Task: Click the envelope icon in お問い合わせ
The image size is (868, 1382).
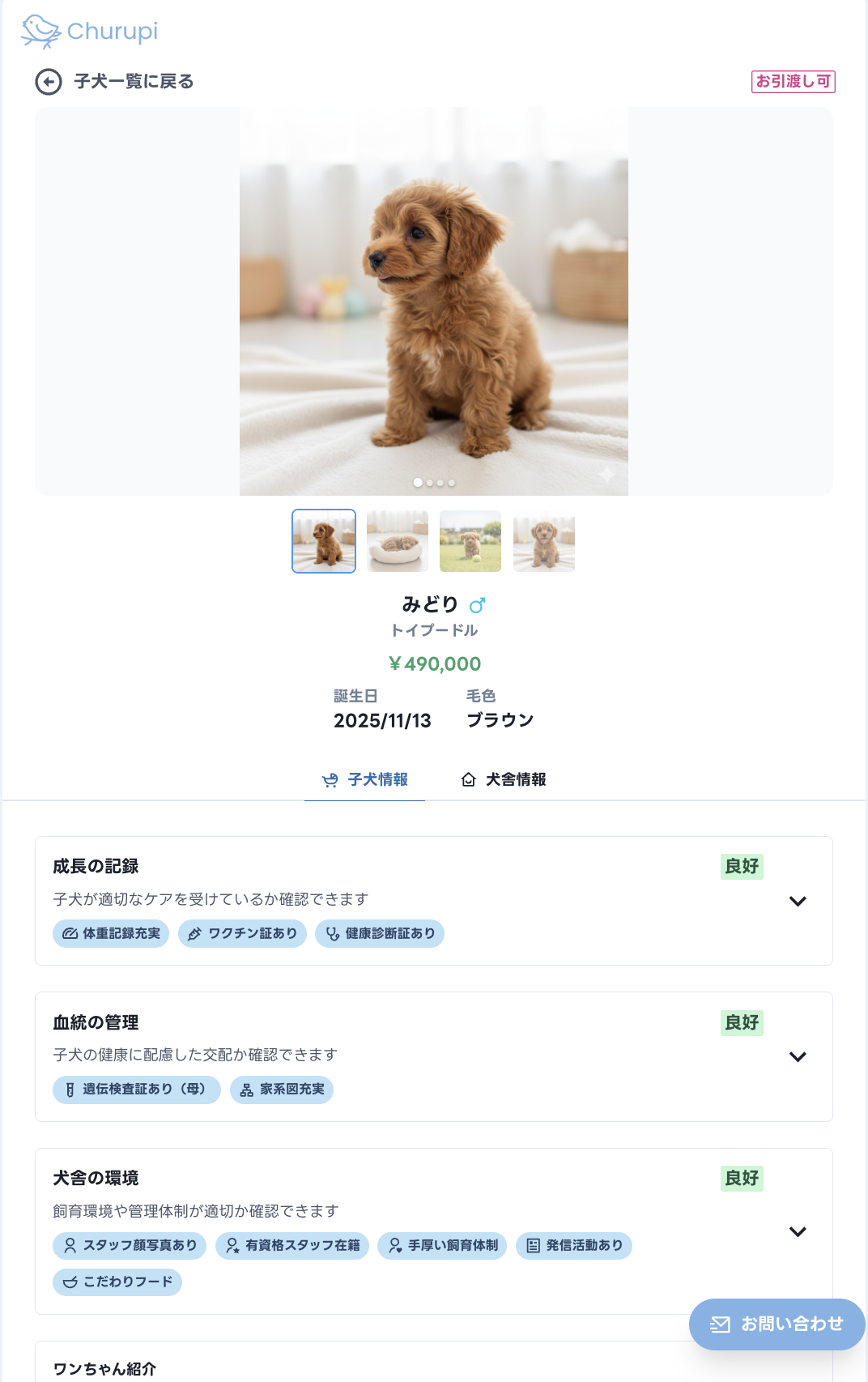Action: [x=719, y=1324]
